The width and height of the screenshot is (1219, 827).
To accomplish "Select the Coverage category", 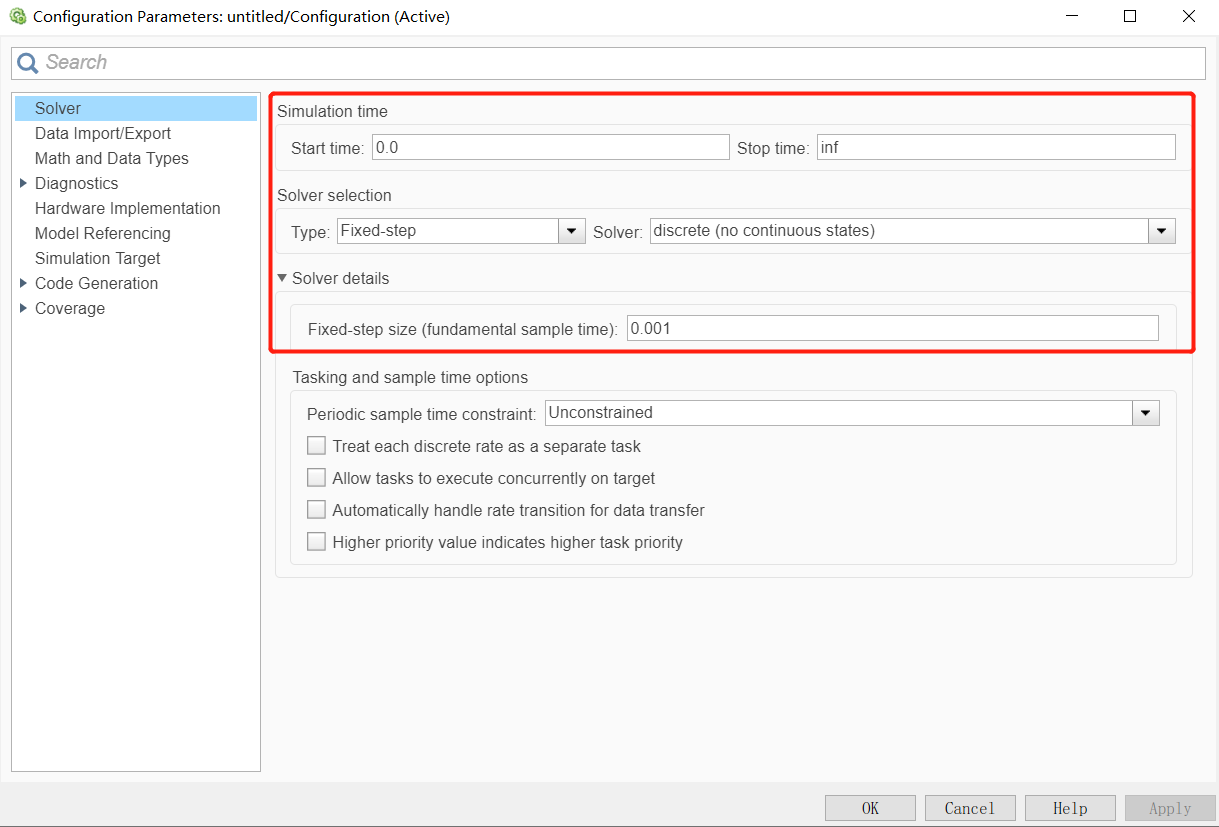I will (x=69, y=308).
